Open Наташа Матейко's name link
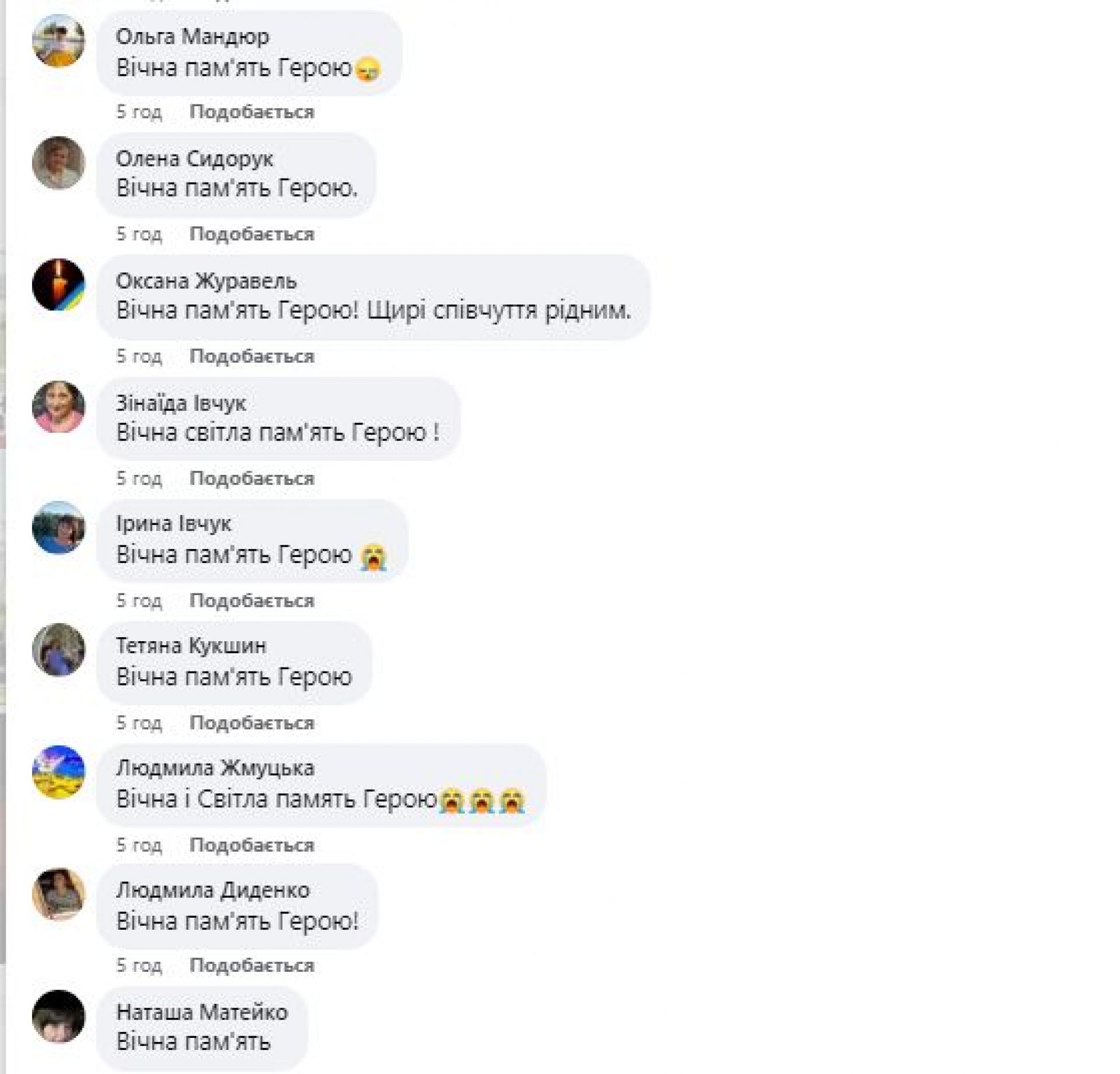The image size is (1120, 1074). pyautogui.click(x=202, y=1012)
